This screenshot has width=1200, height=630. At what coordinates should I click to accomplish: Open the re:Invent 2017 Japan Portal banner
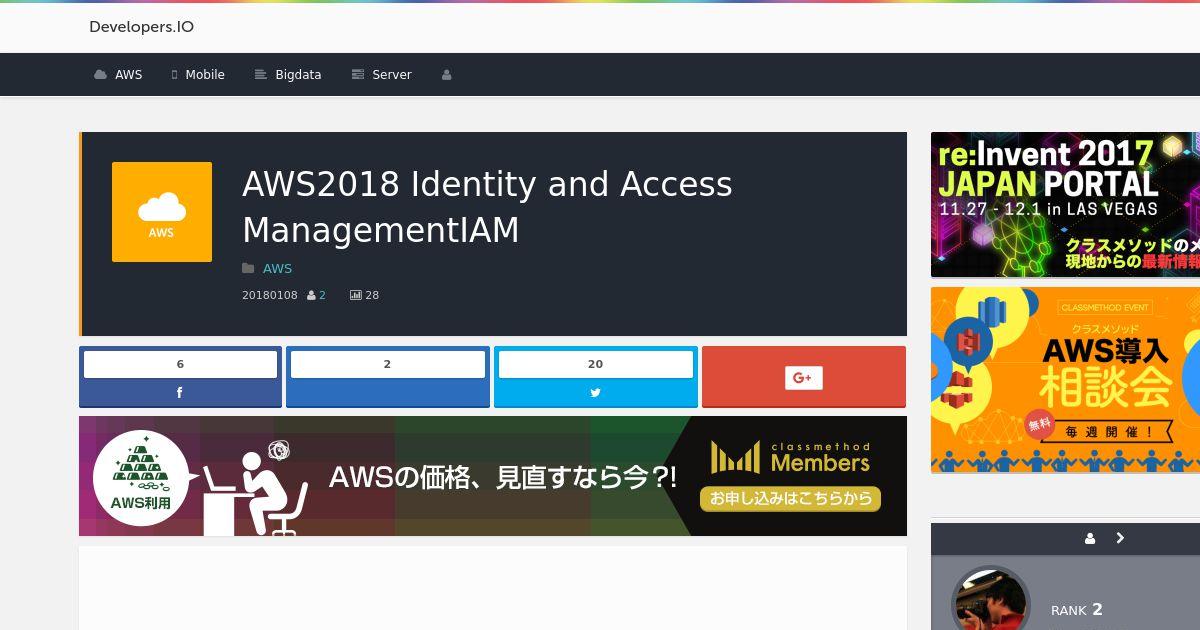pyautogui.click(x=1065, y=205)
